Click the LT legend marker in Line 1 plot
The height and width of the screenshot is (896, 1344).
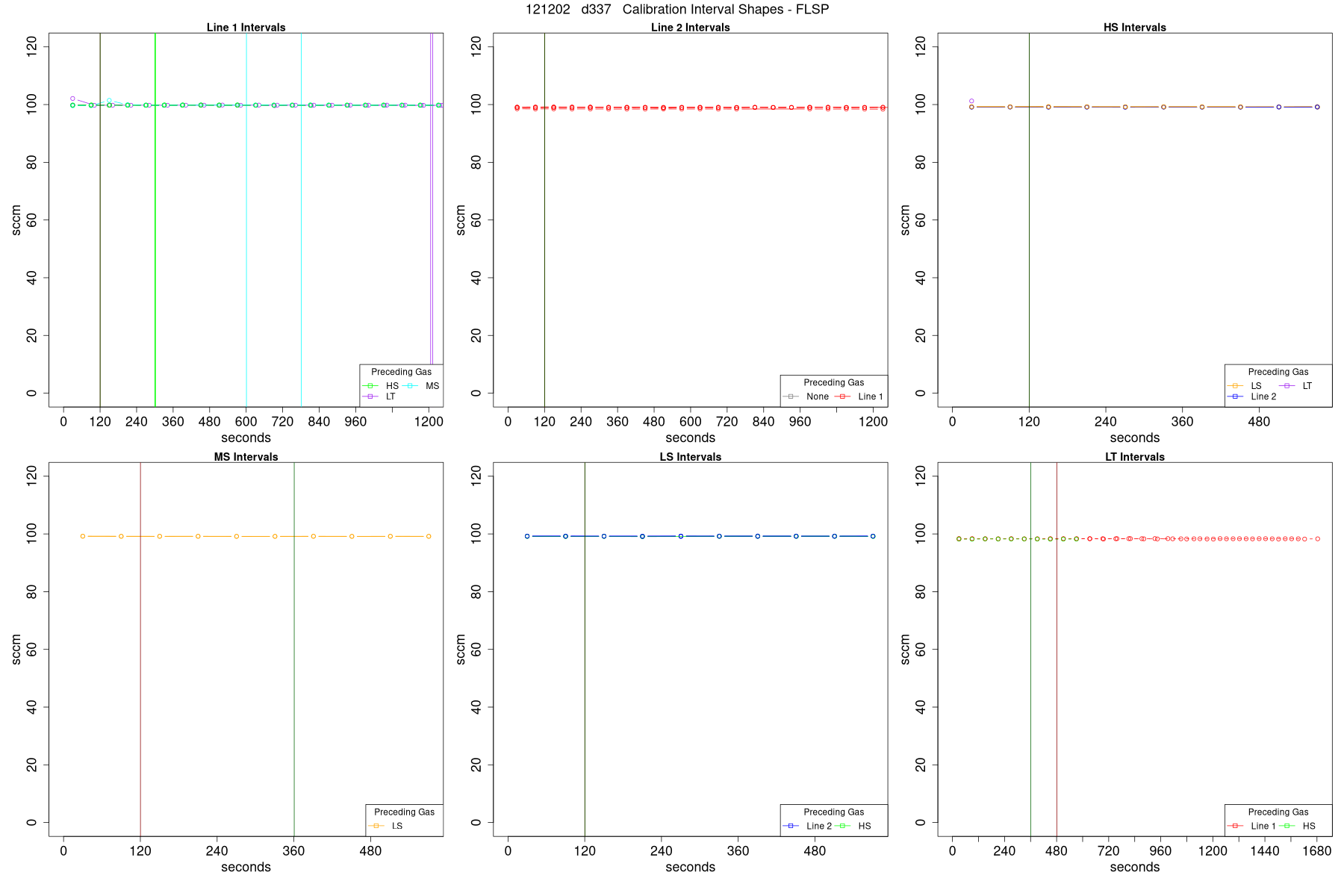371,396
